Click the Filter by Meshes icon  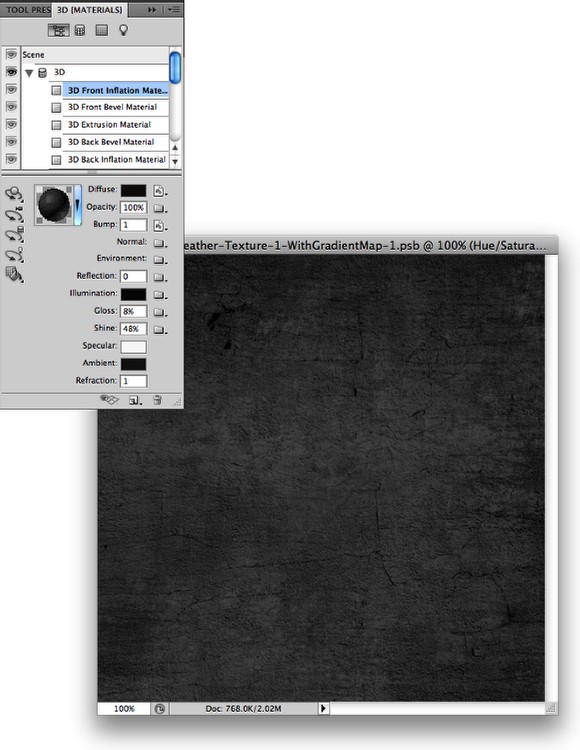click(x=80, y=31)
